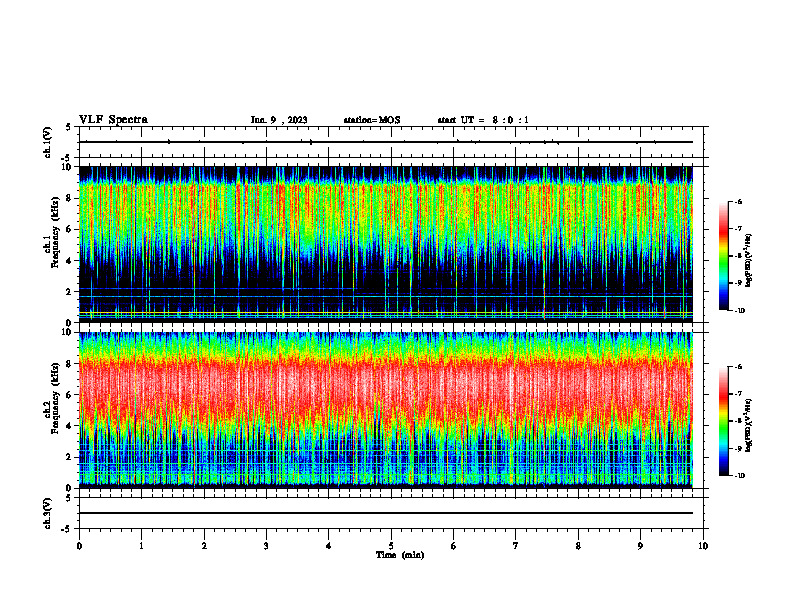Click the ch.1 voltage waveform trace
792x612 pixels.
tap(385, 142)
